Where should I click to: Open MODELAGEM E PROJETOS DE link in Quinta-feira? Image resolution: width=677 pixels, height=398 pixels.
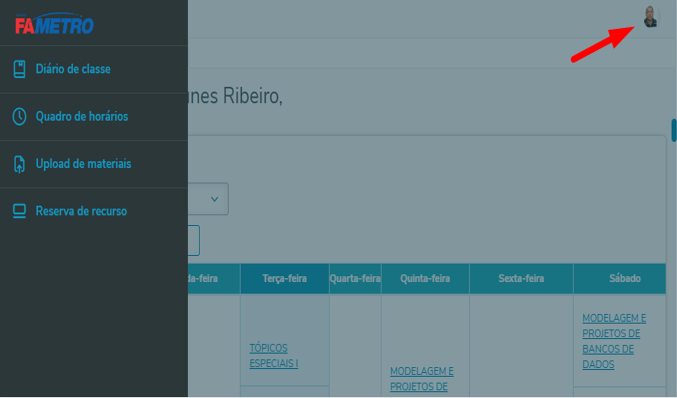point(422,379)
